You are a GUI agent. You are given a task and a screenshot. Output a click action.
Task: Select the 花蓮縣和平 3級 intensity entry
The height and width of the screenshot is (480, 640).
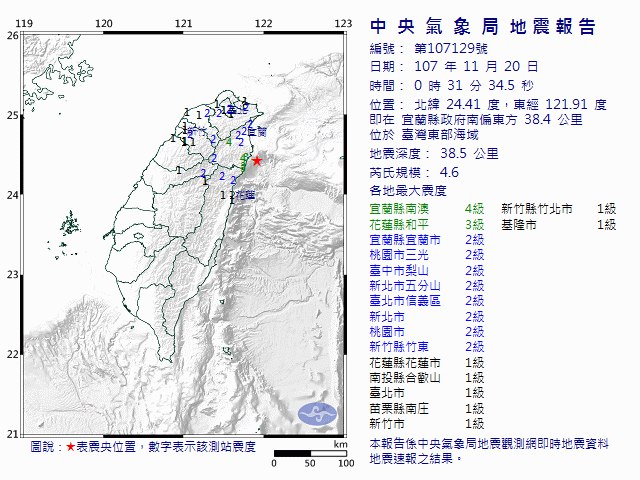pyautogui.click(x=427, y=224)
